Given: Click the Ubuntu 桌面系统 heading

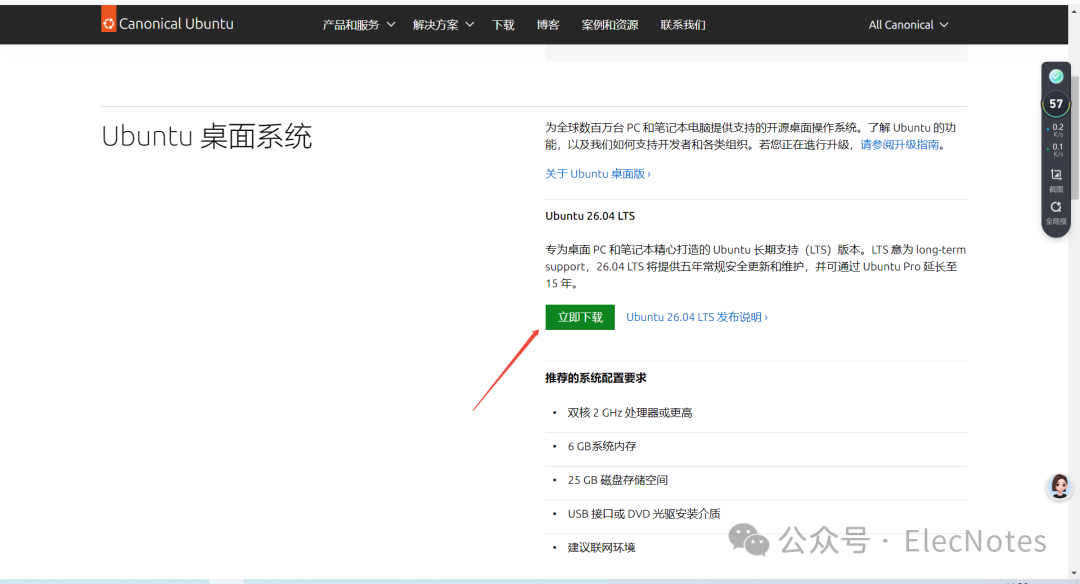Looking at the screenshot, I should pos(207,136).
